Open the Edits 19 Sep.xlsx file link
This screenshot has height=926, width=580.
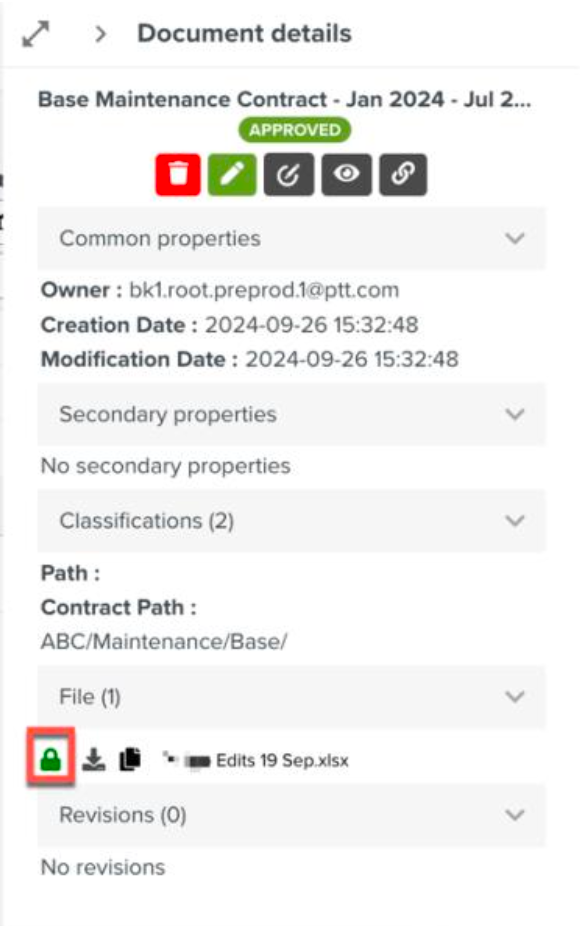(x=282, y=761)
